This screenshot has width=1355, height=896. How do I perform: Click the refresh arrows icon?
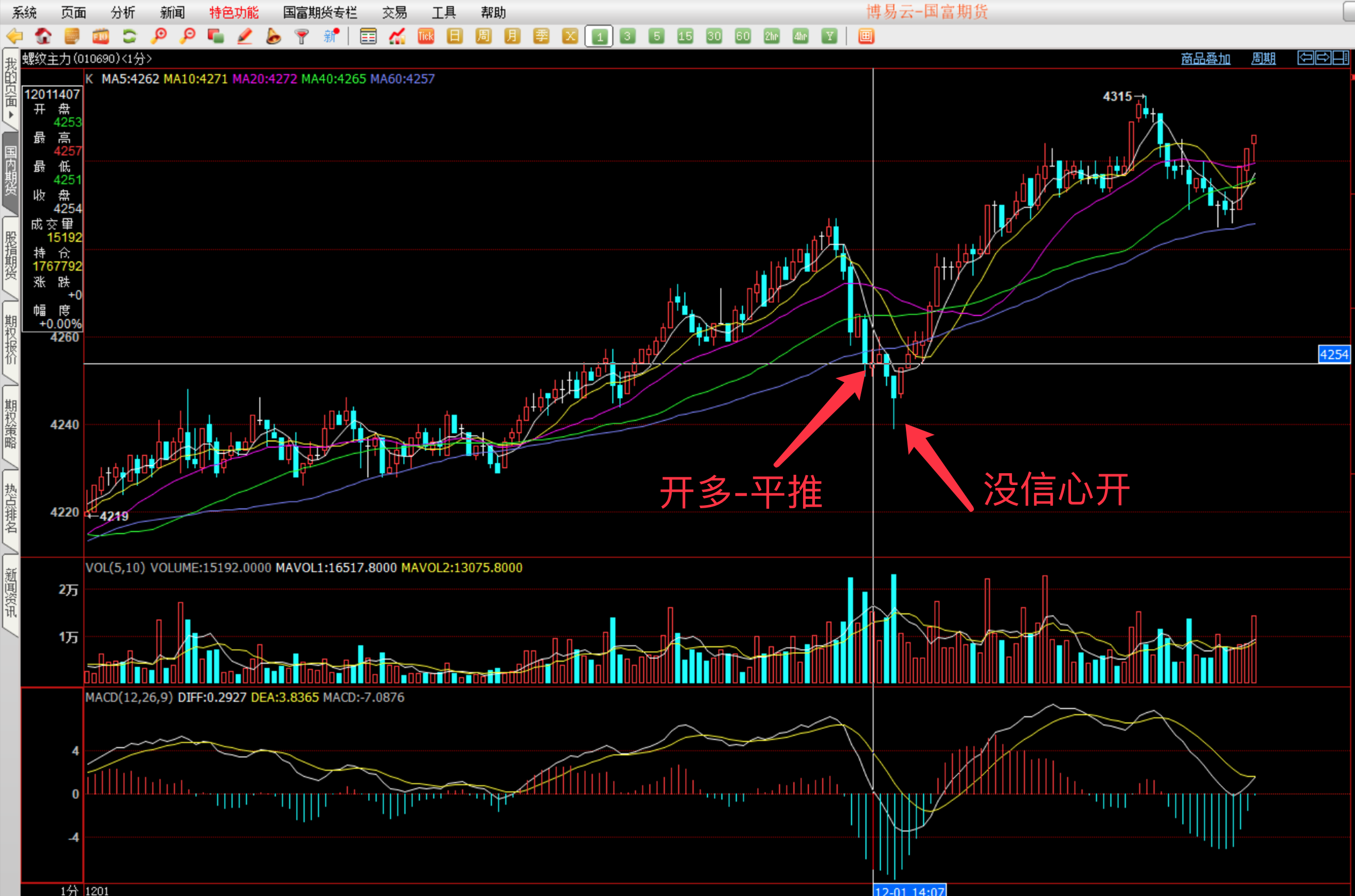click(130, 37)
